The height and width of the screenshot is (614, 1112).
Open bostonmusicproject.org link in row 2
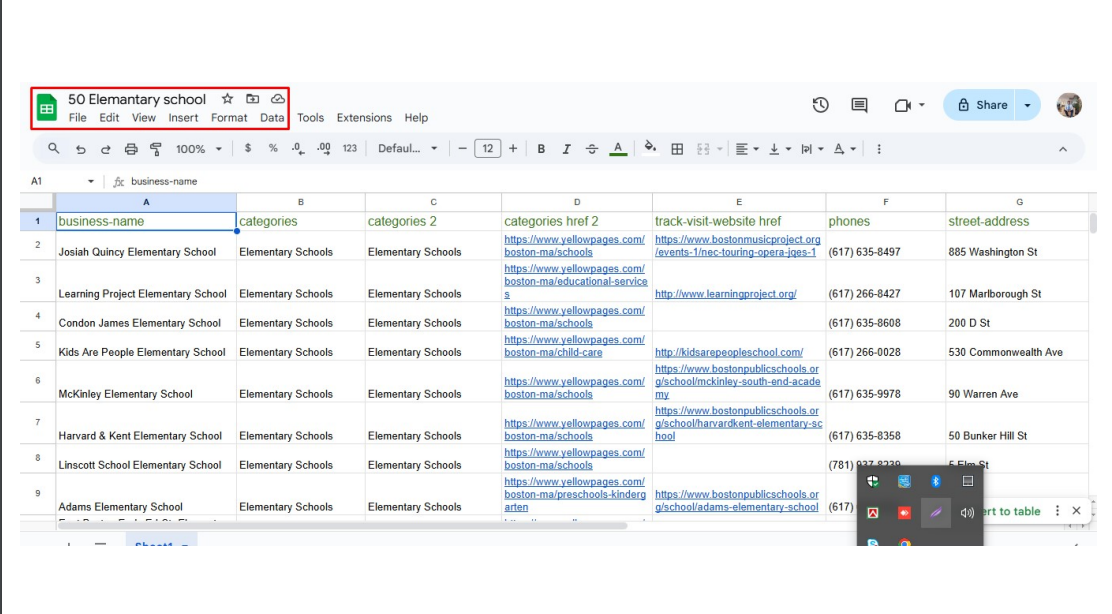(x=738, y=246)
